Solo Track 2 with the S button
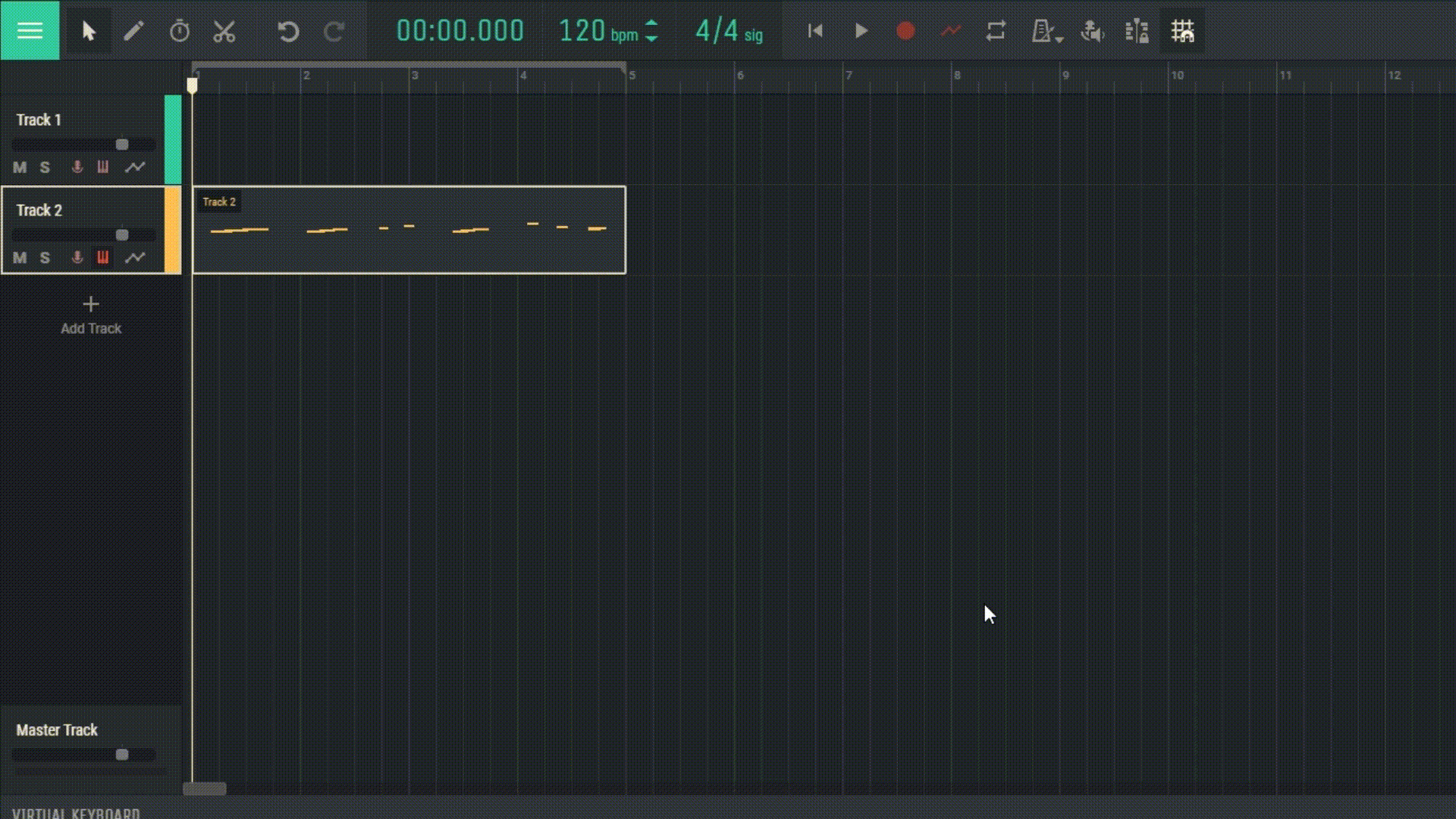 tap(44, 258)
